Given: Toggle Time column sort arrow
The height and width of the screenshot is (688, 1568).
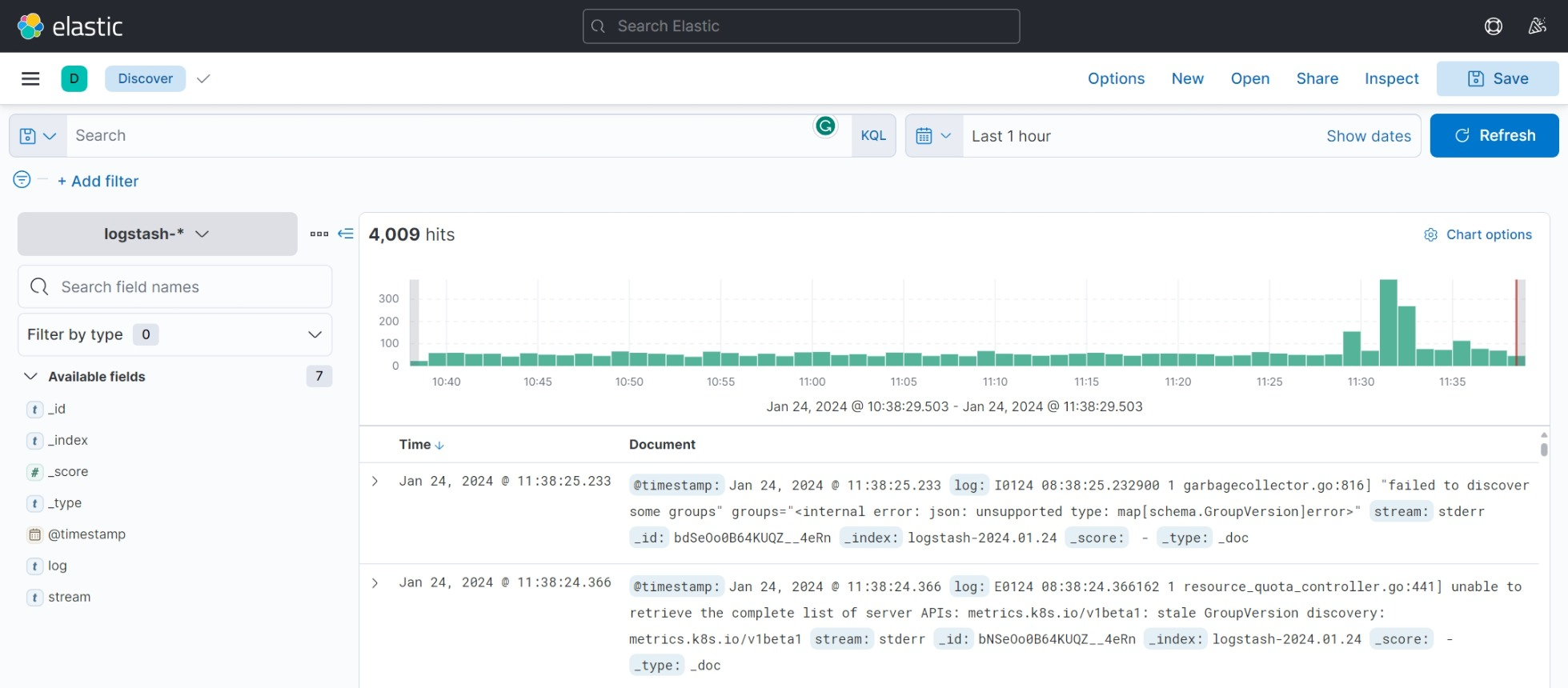Looking at the screenshot, I should point(439,445).
